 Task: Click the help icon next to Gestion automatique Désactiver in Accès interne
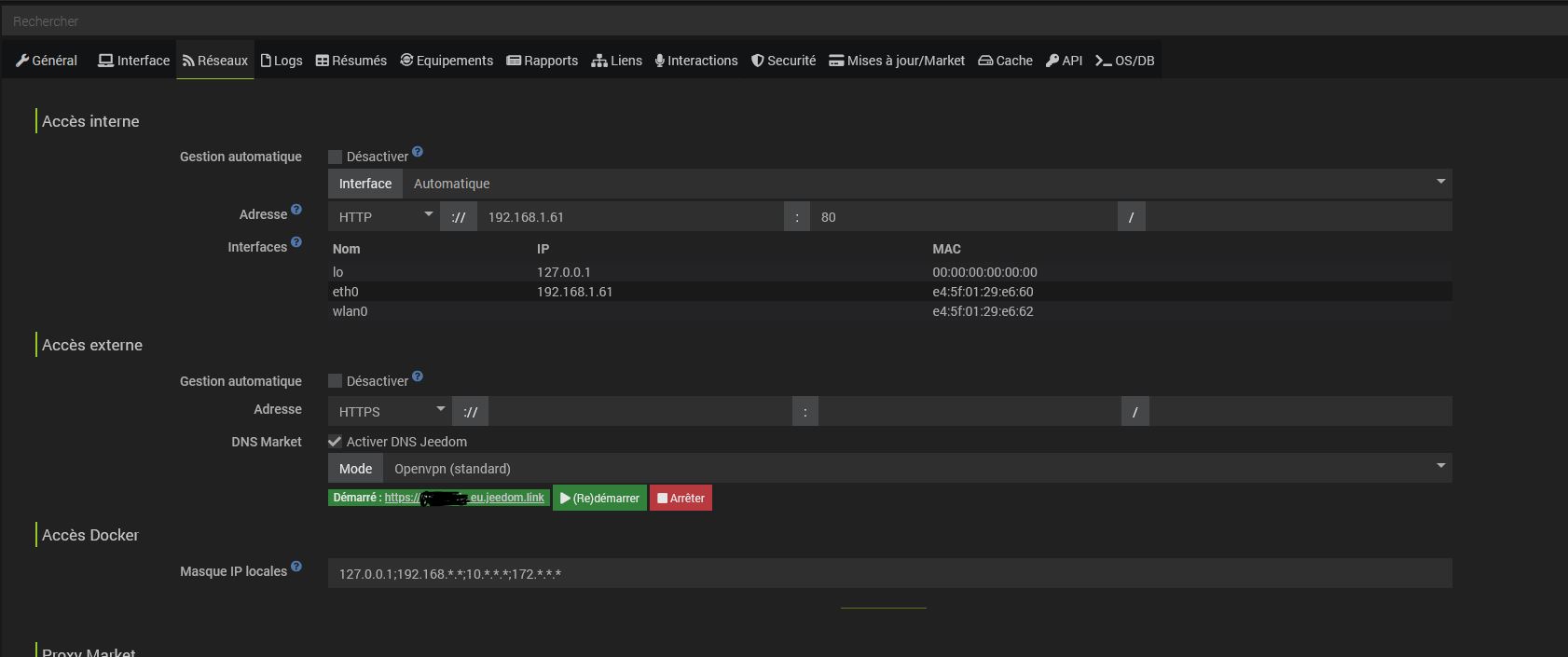click(418, 152)
